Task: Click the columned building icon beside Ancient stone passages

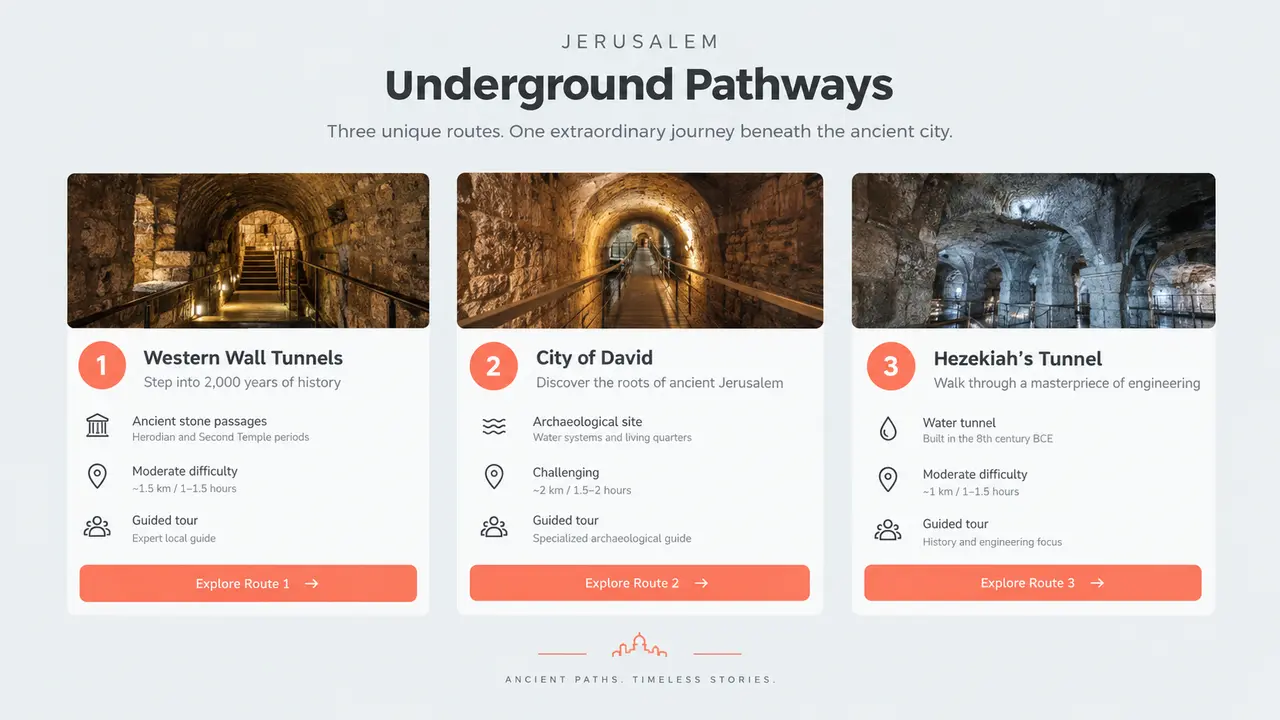Action: [x=97, y=427]
